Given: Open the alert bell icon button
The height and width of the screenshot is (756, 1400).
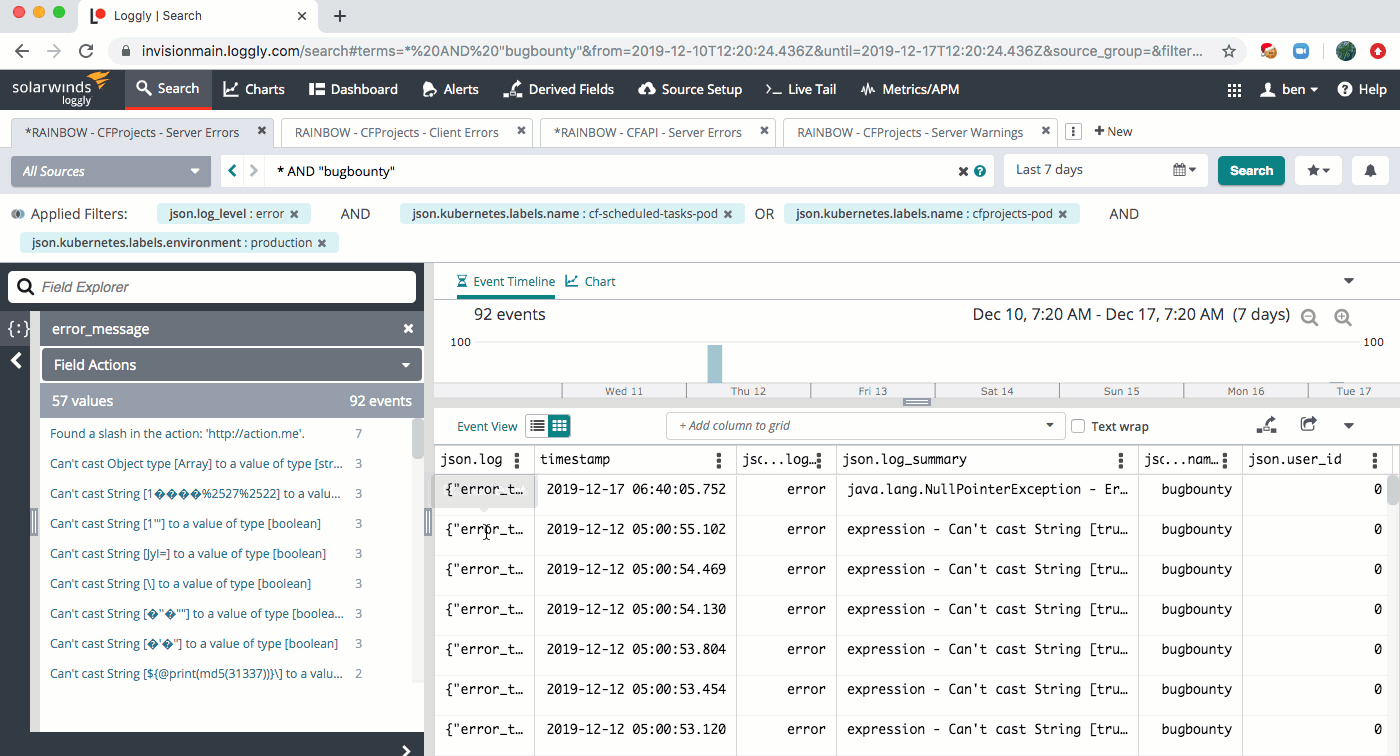Looking at the screenshot, I should (1370, 171).
